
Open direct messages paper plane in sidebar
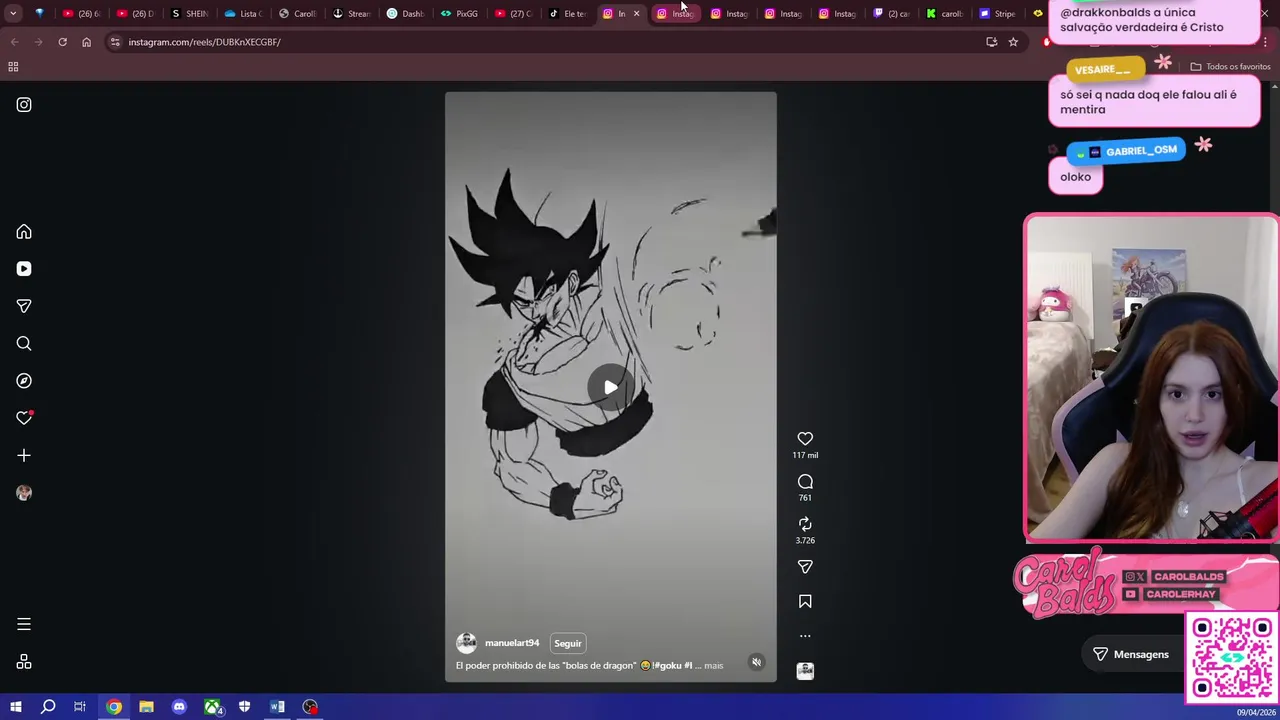pos(24,306)
